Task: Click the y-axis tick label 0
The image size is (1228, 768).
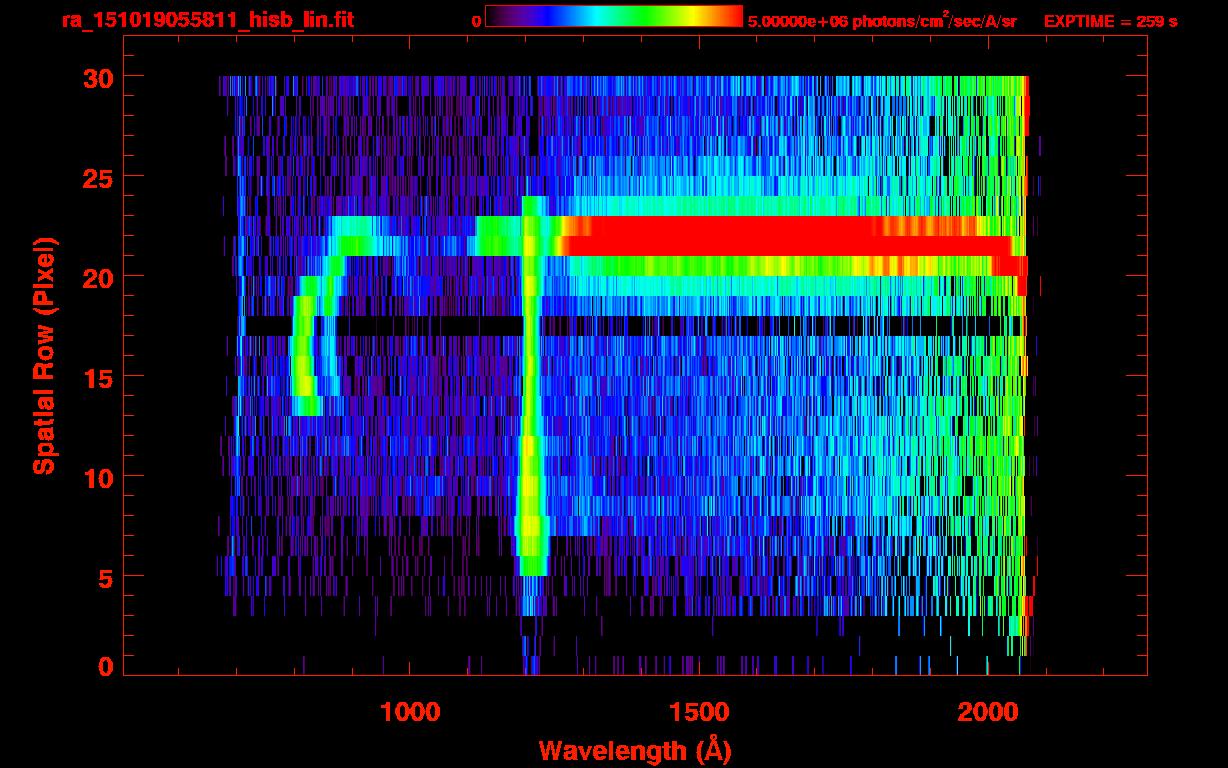Action: coord(105,667)
